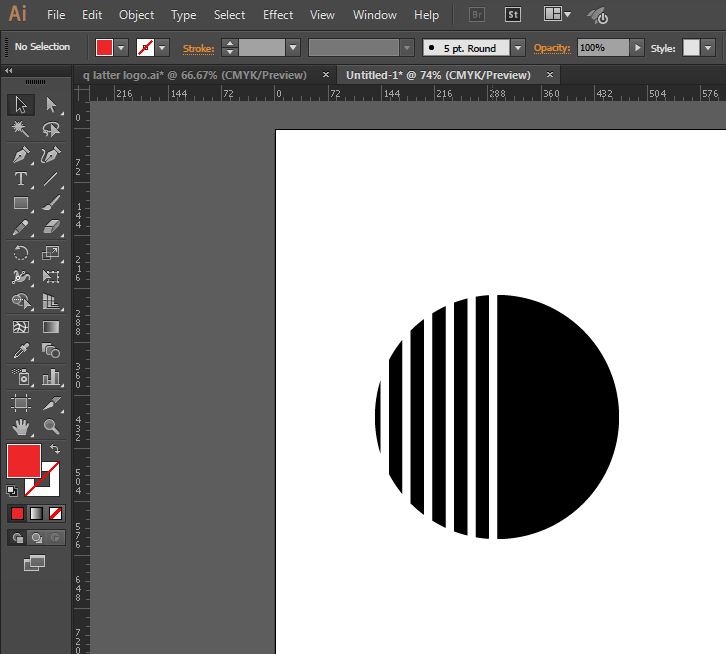Click the orange Opacity label link

click(551, 47)
